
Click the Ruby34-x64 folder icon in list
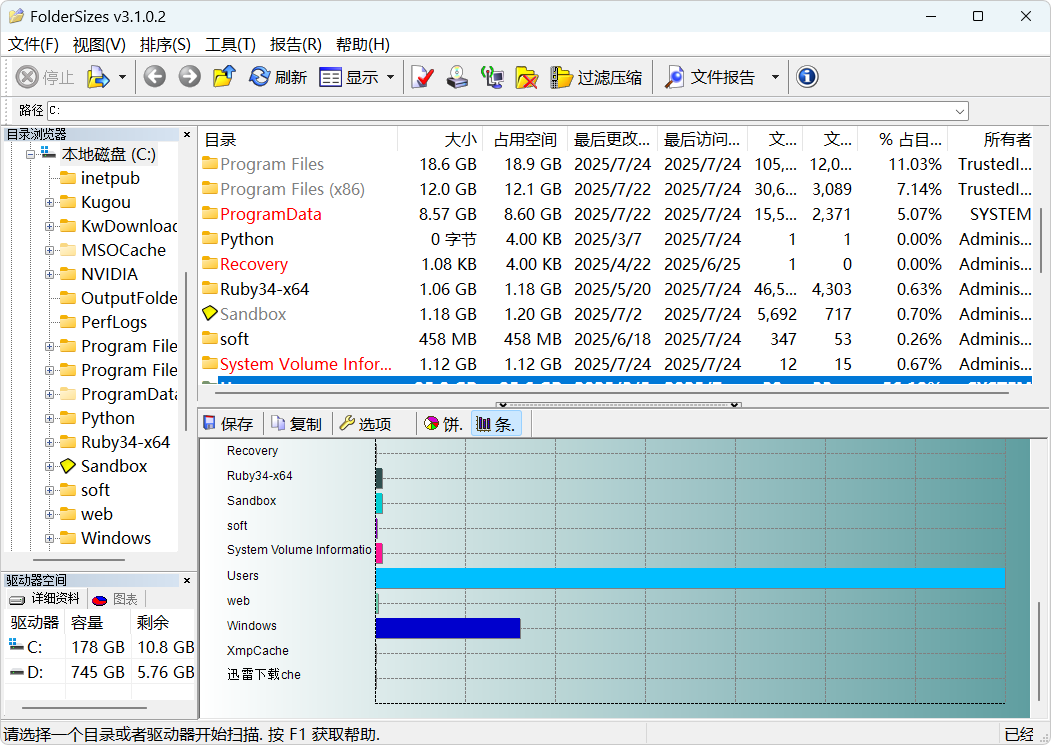tap(210, 288)
